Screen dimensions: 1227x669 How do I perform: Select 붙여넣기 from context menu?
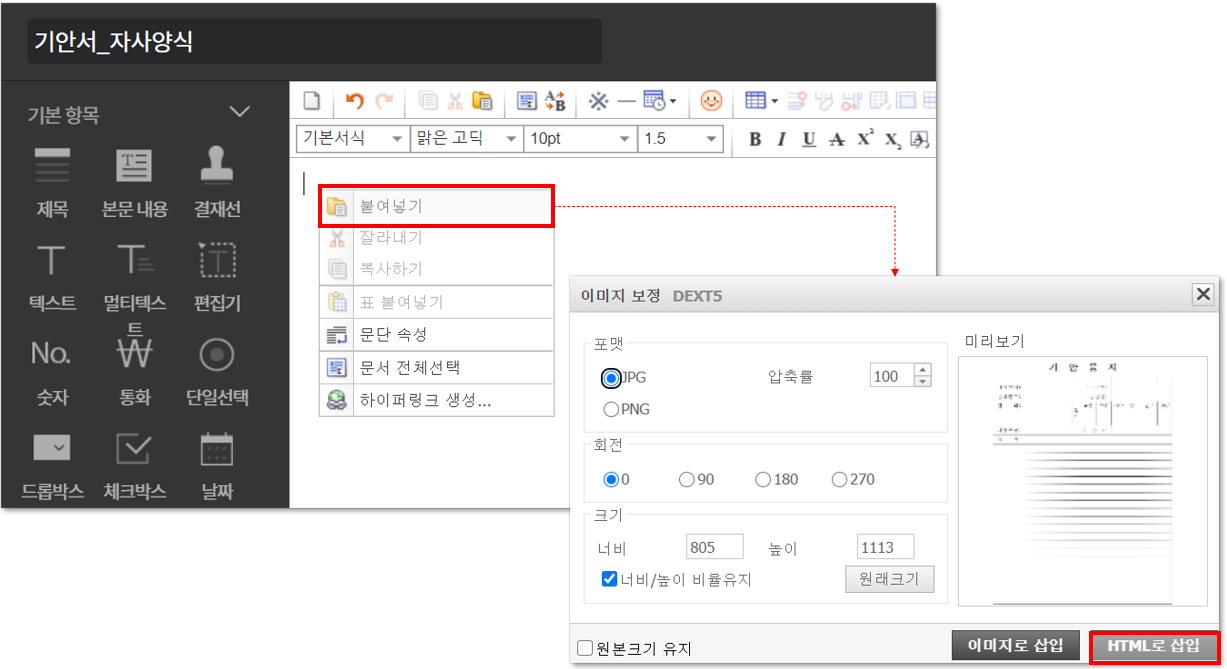(x=436, y=206)
